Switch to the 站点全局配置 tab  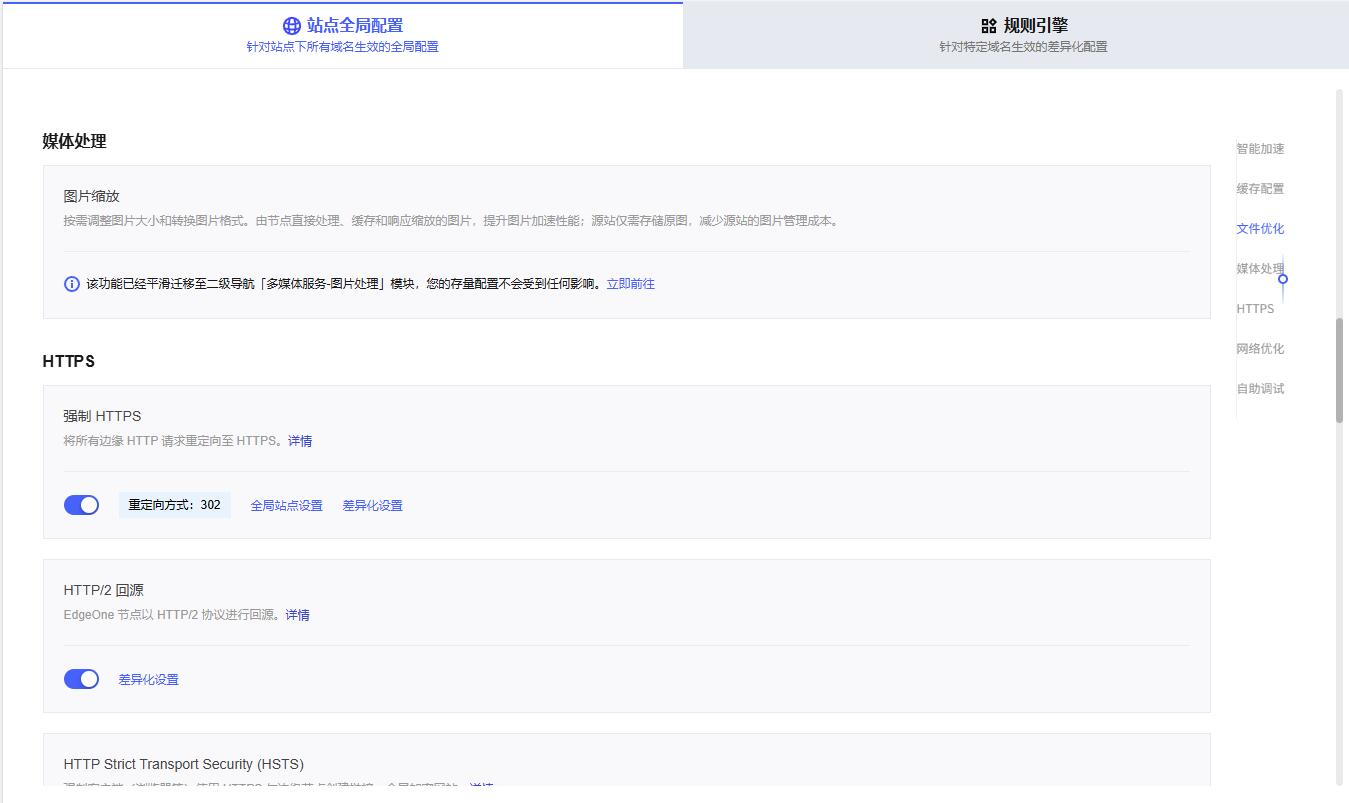coord(343,35)
